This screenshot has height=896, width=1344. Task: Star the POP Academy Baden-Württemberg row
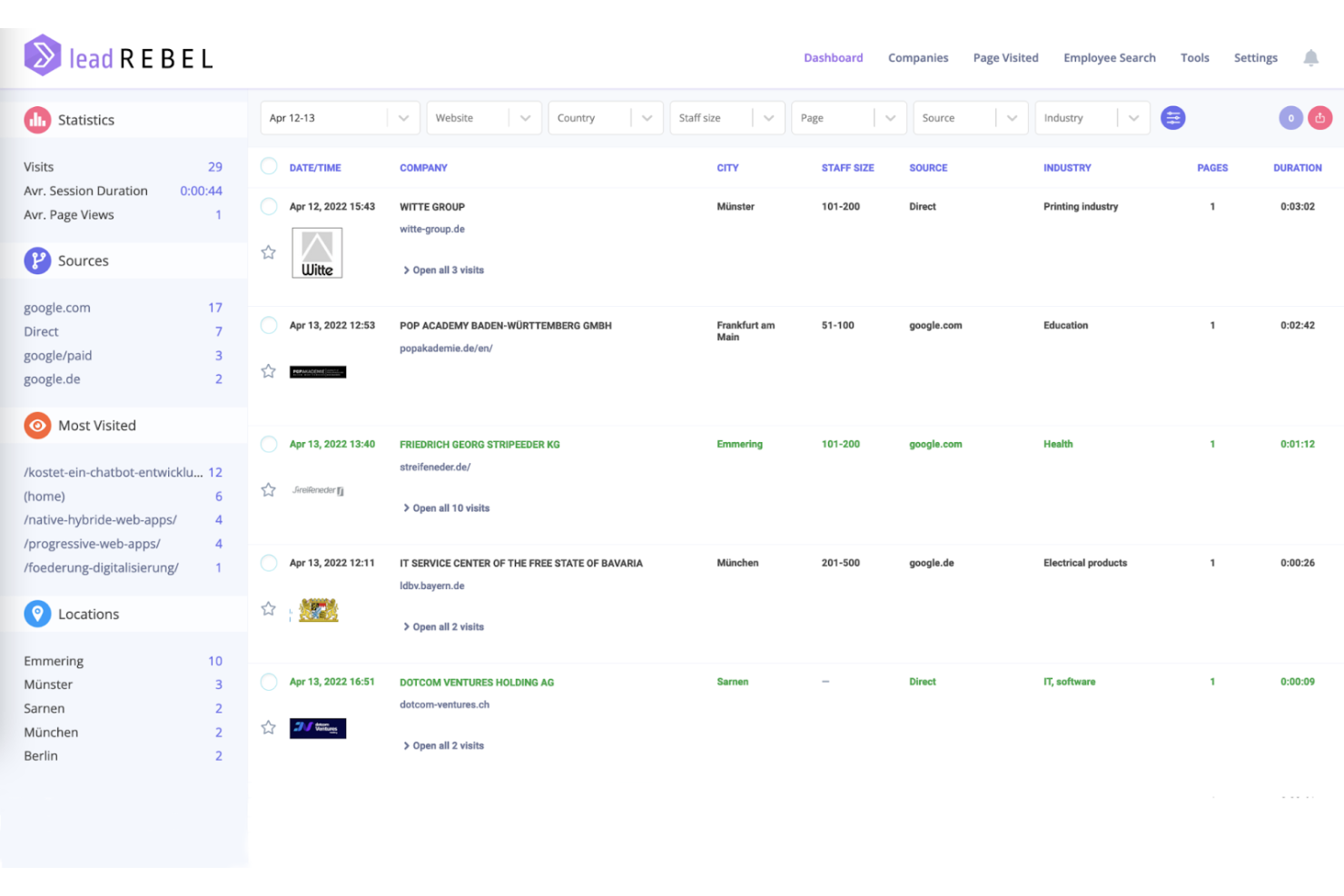click(269, 371)
